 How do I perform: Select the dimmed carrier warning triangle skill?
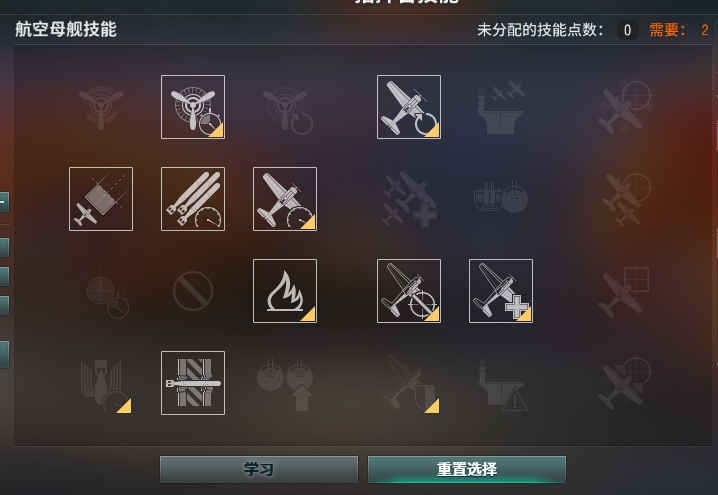[x=502, y=385]
